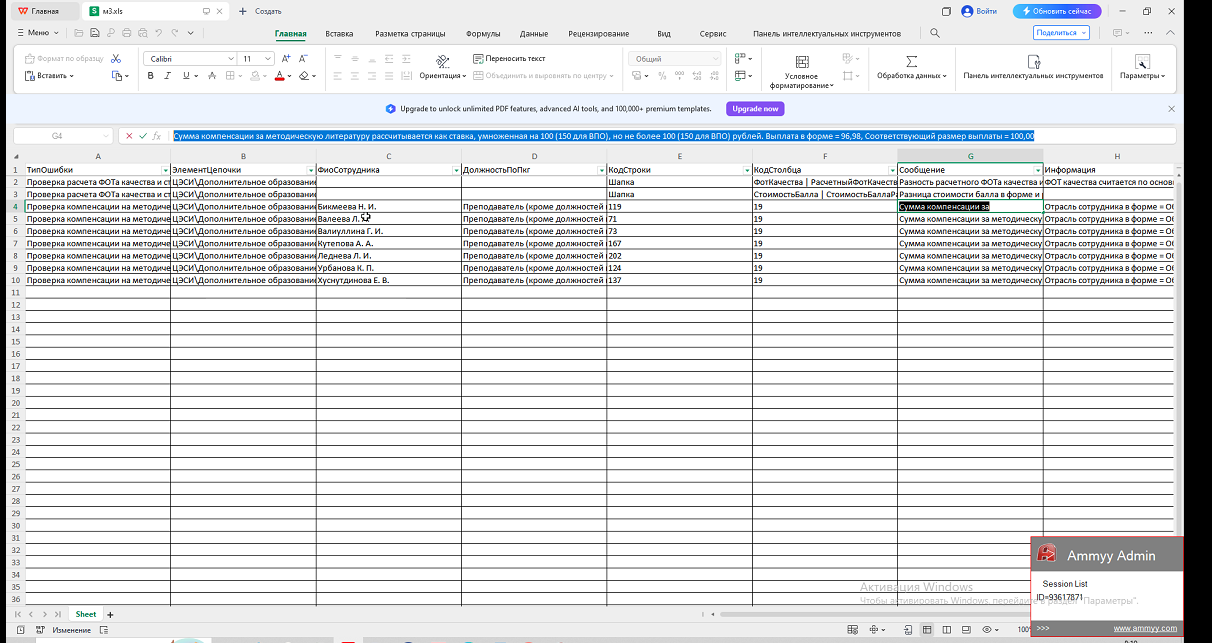Click the Войти sign-in button
1212x643 pixels.
pos(979,11)
